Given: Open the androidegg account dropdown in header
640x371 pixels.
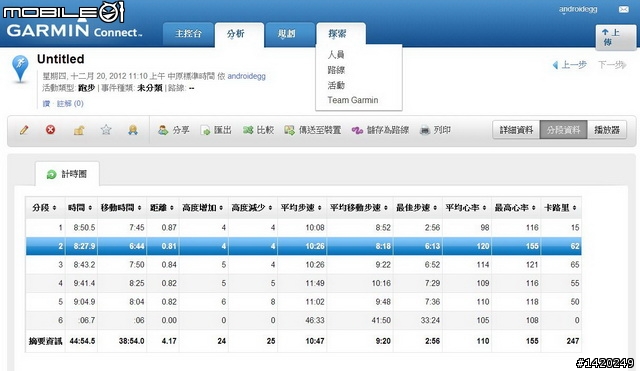Looking at the screenshot, I should [x=578, y=9].
